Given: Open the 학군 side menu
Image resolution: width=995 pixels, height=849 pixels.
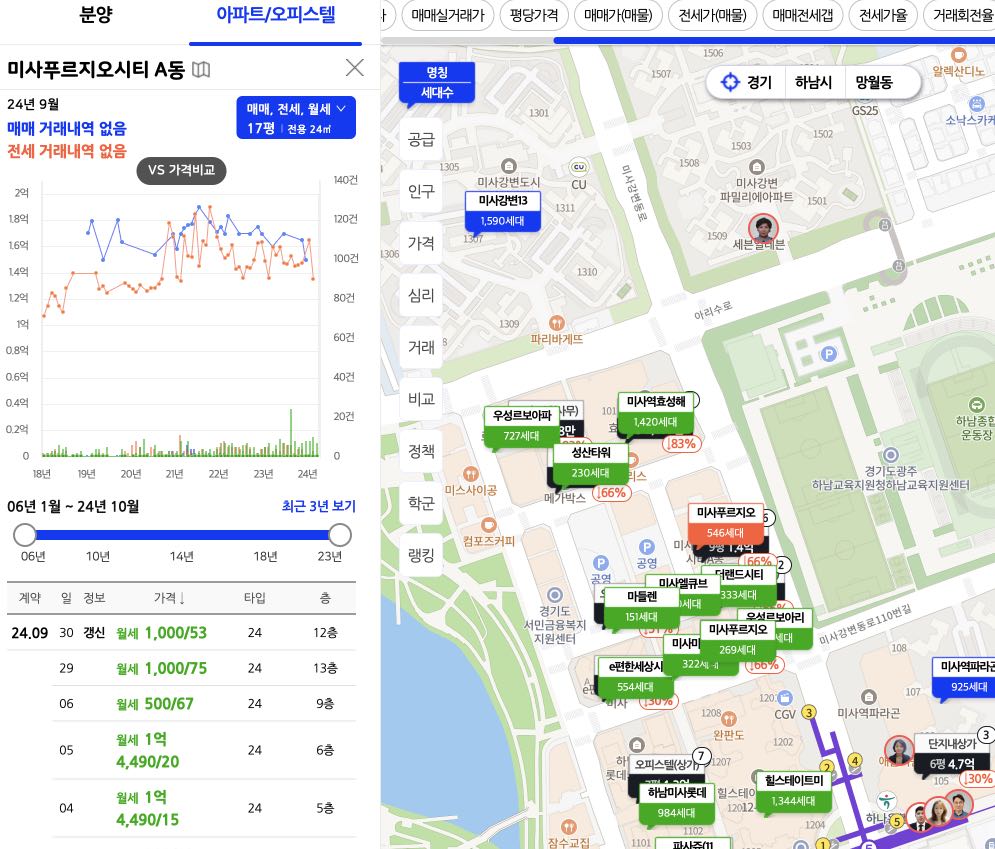Looking at the screenshot, I should pos(421,503).
